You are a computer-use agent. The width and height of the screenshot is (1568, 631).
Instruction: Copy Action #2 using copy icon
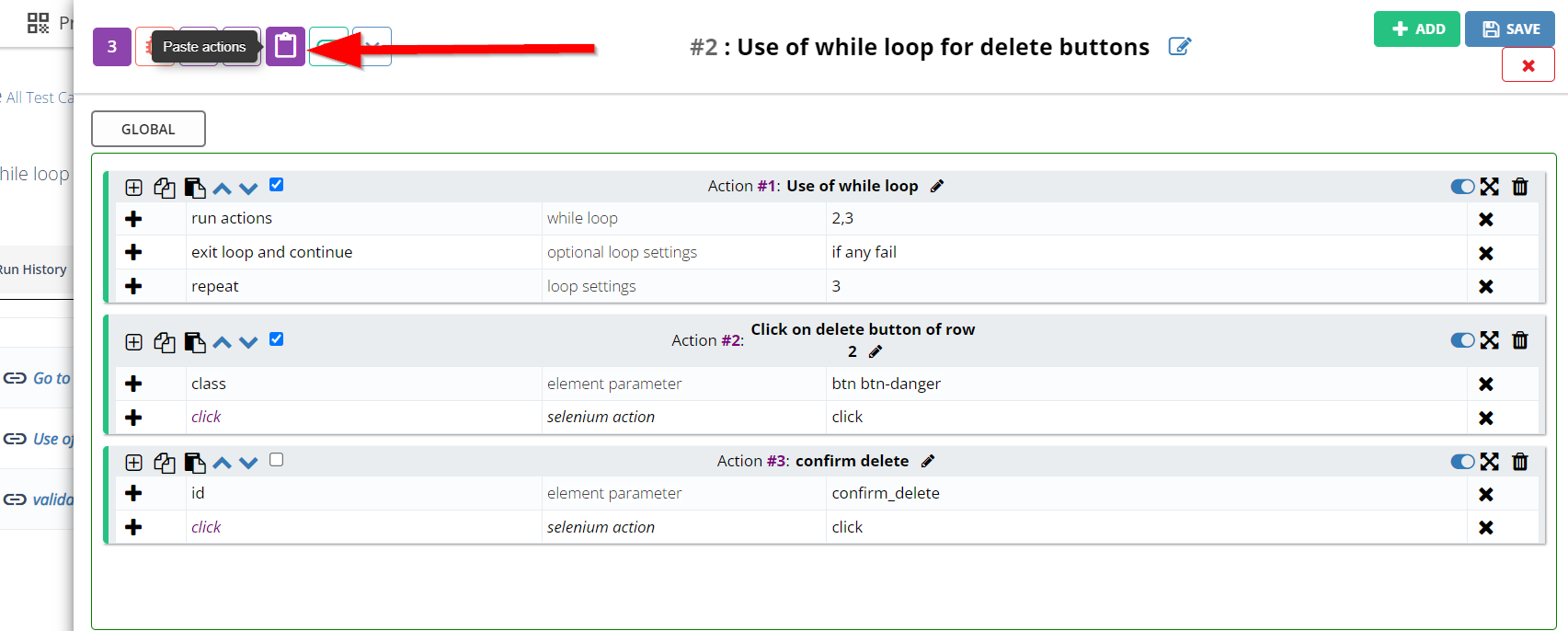(165, 342)
